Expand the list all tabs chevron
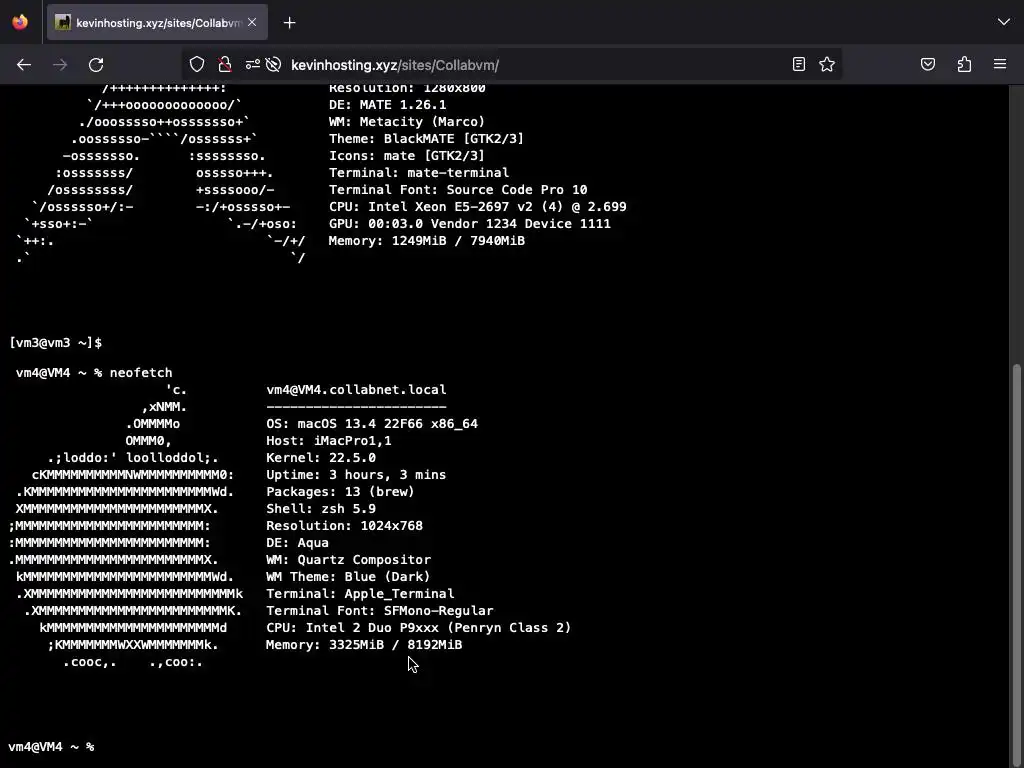Screen dimensions: 1024x768 point(1004,22)
